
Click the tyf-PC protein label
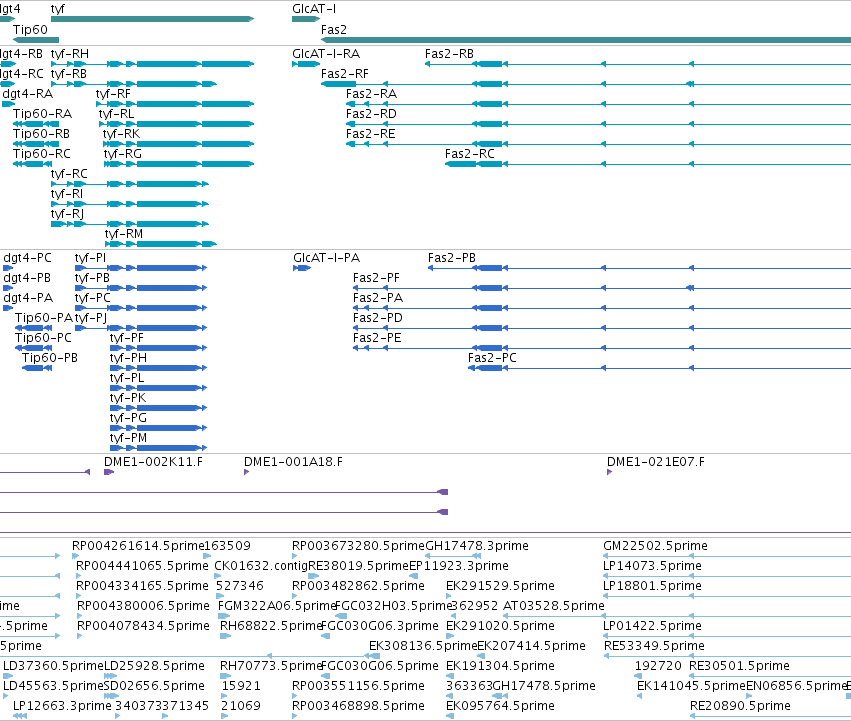93,298
